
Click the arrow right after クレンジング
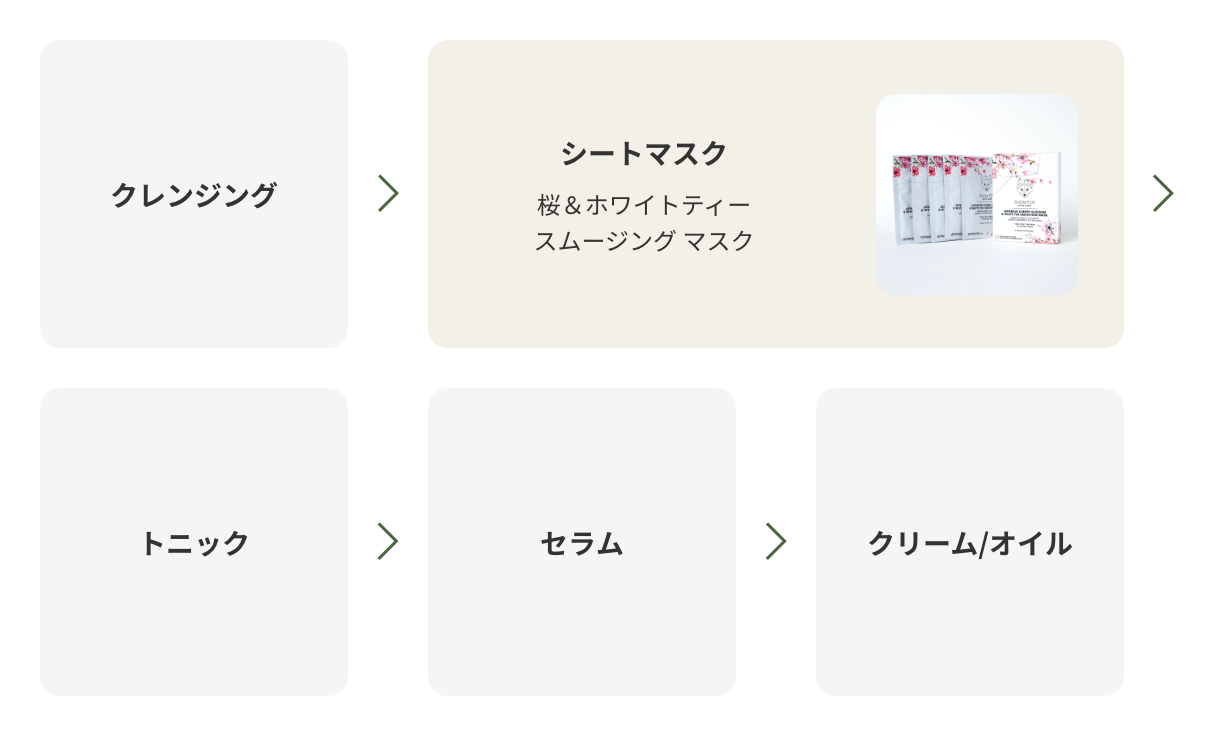[388, 194]
